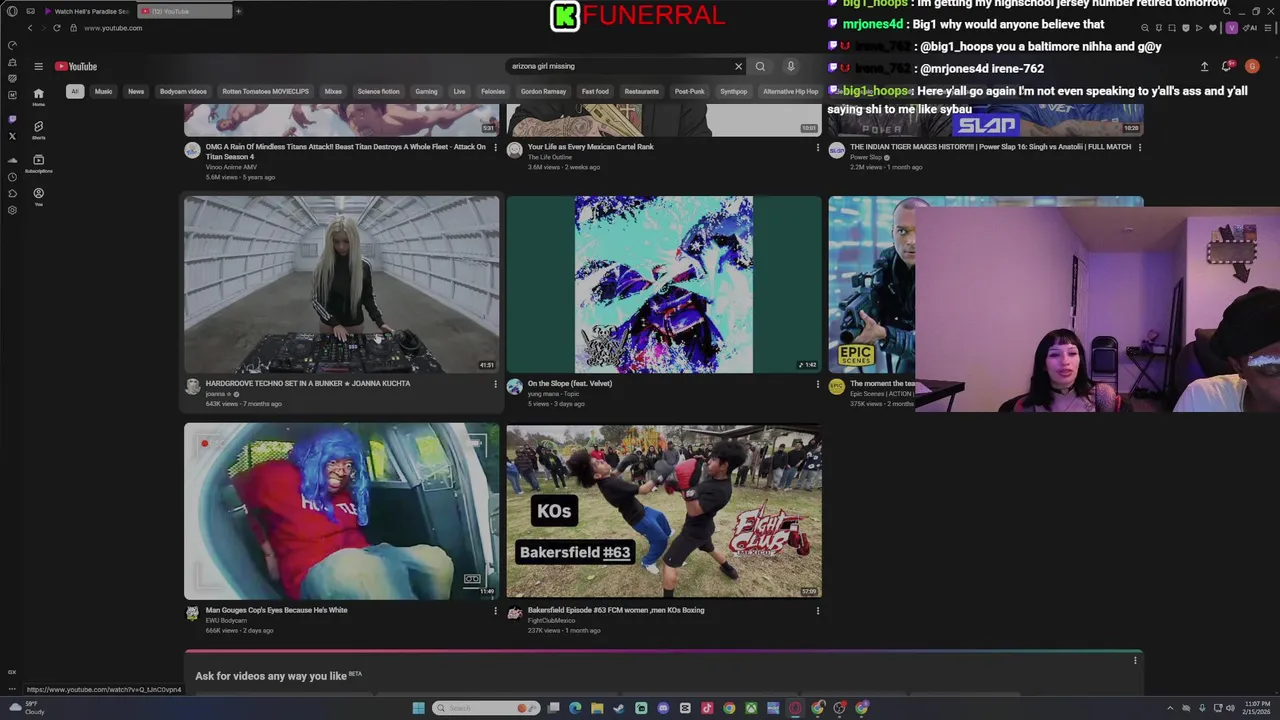Open the X icon in the browser sidebar
The image size is (1280, 720).
(x=12, y=136)
